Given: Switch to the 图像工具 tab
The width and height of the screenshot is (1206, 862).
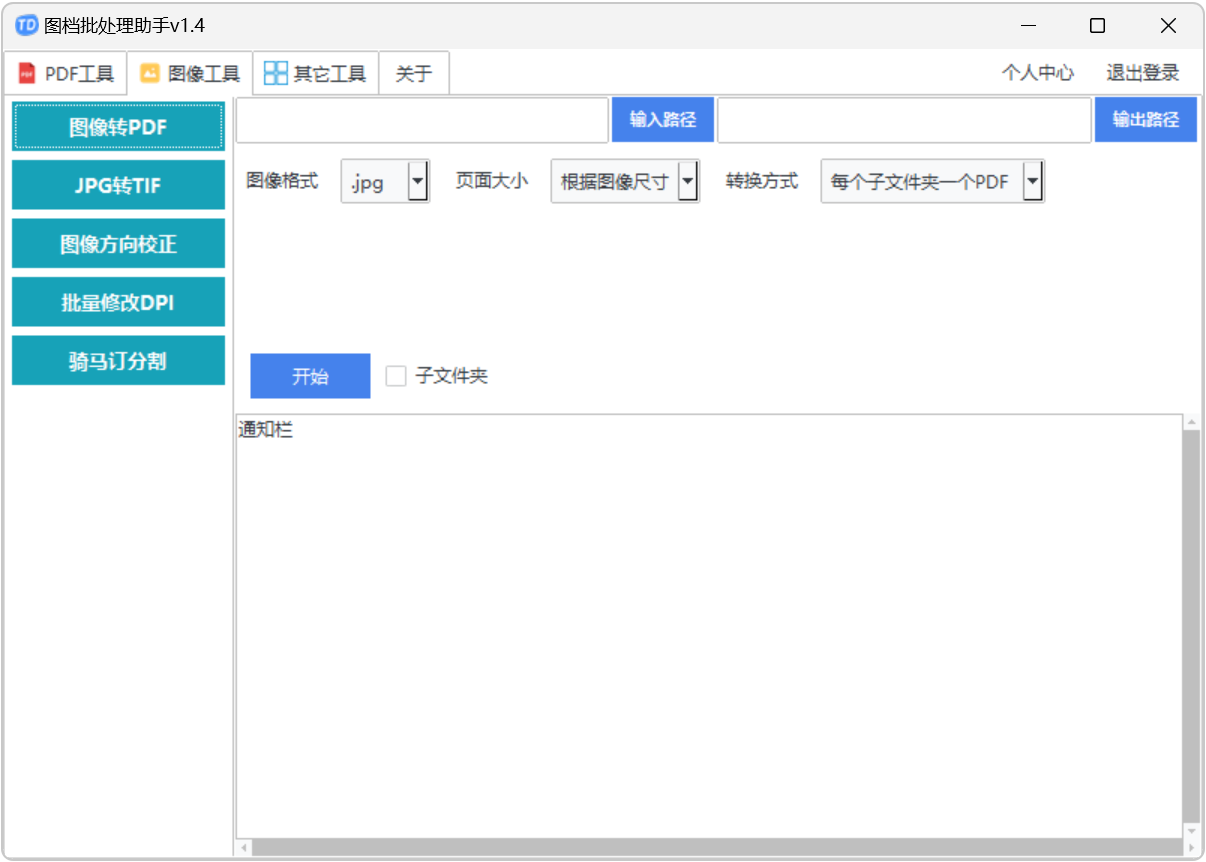Looking at the screenshot, I should [x=190, y=73].
